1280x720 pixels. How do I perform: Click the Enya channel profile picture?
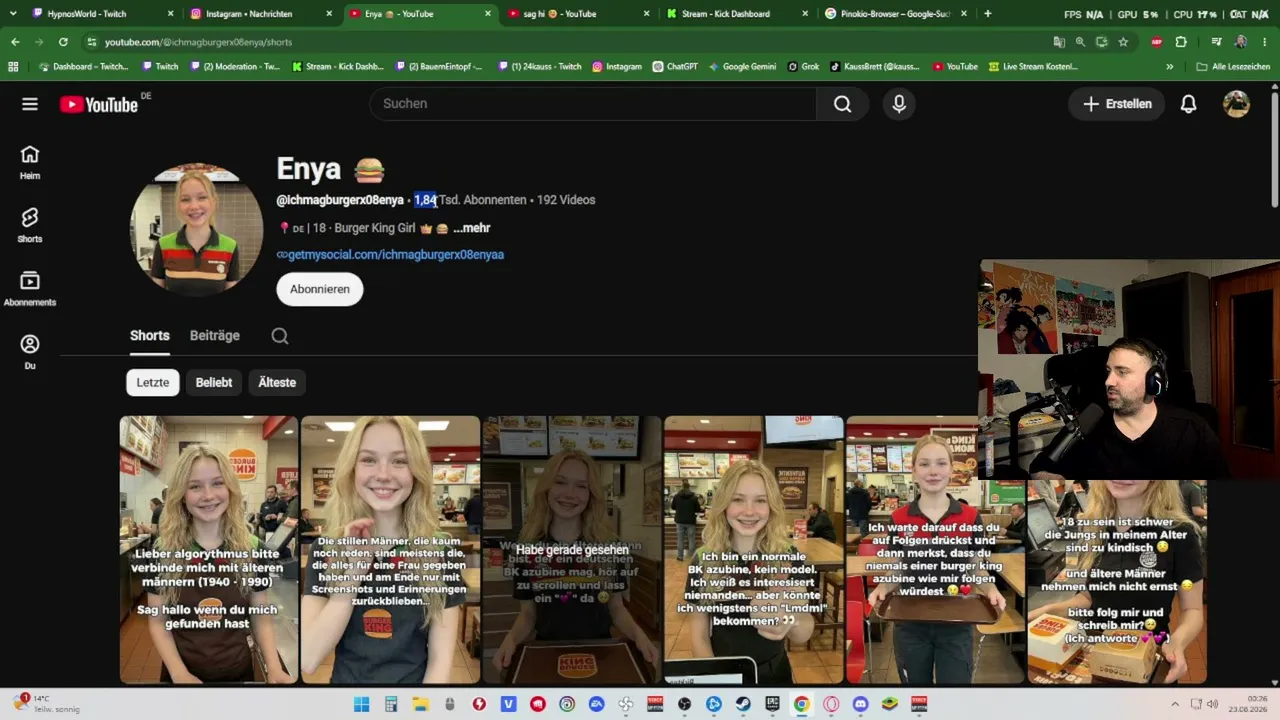click(x=197, y=229)
